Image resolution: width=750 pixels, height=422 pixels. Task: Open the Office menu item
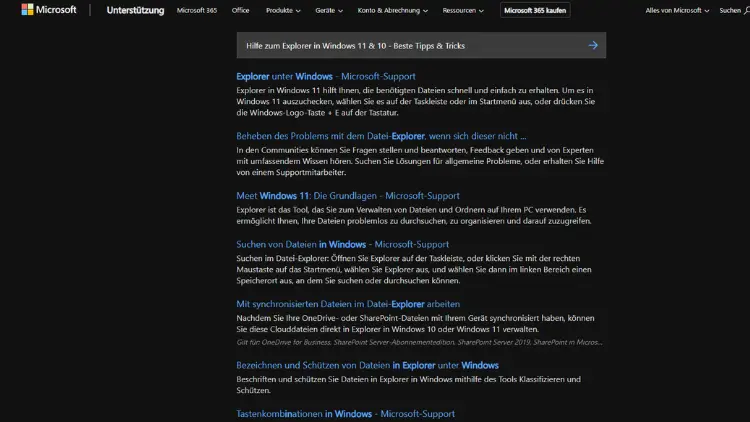240,10
